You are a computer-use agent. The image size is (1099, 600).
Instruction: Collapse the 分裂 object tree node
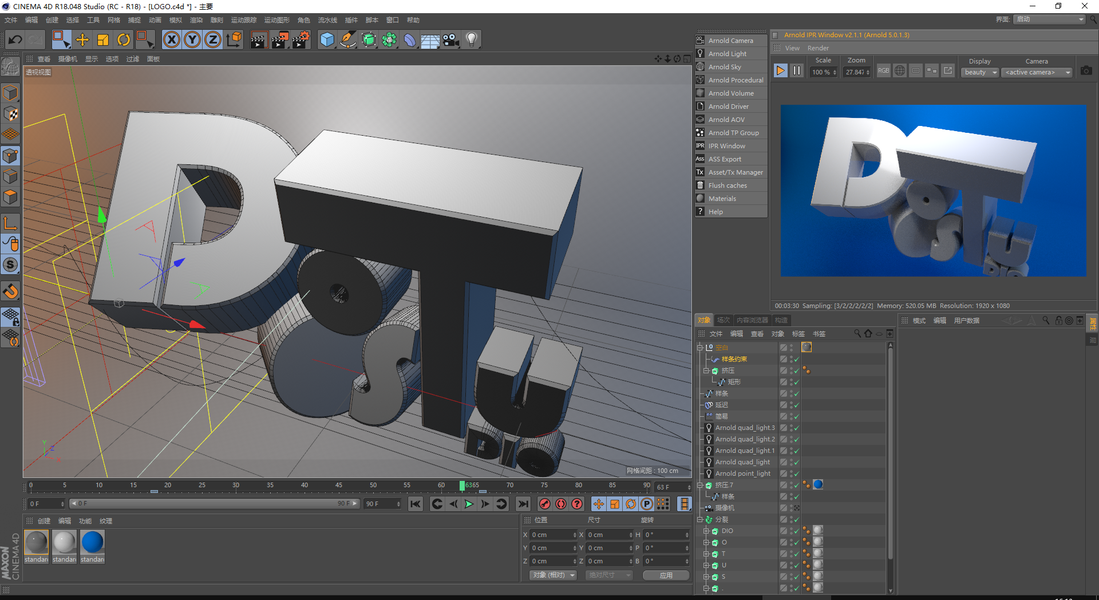pyautogui.click(x=699, y=519)
